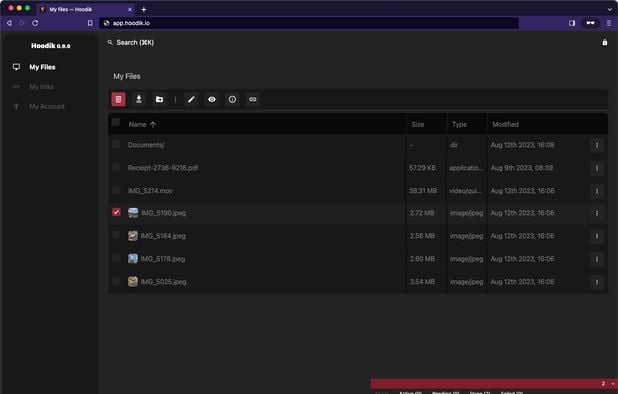
Task: Open options menu for IMG_5184.jpeg
Action: click(x=597, y=236)
